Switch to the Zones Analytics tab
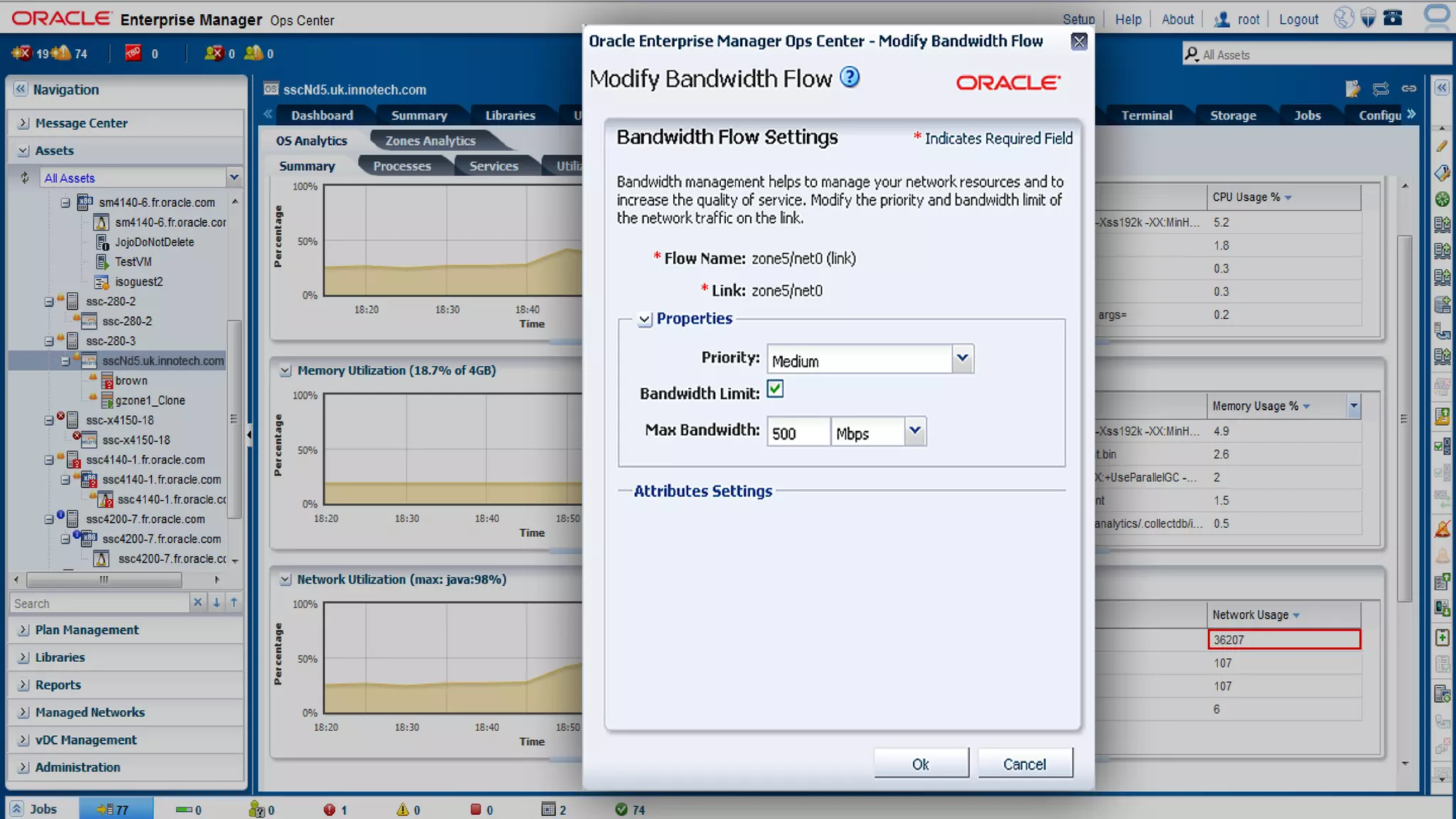This screenshot has height=819, width=1456. point(430,141)
